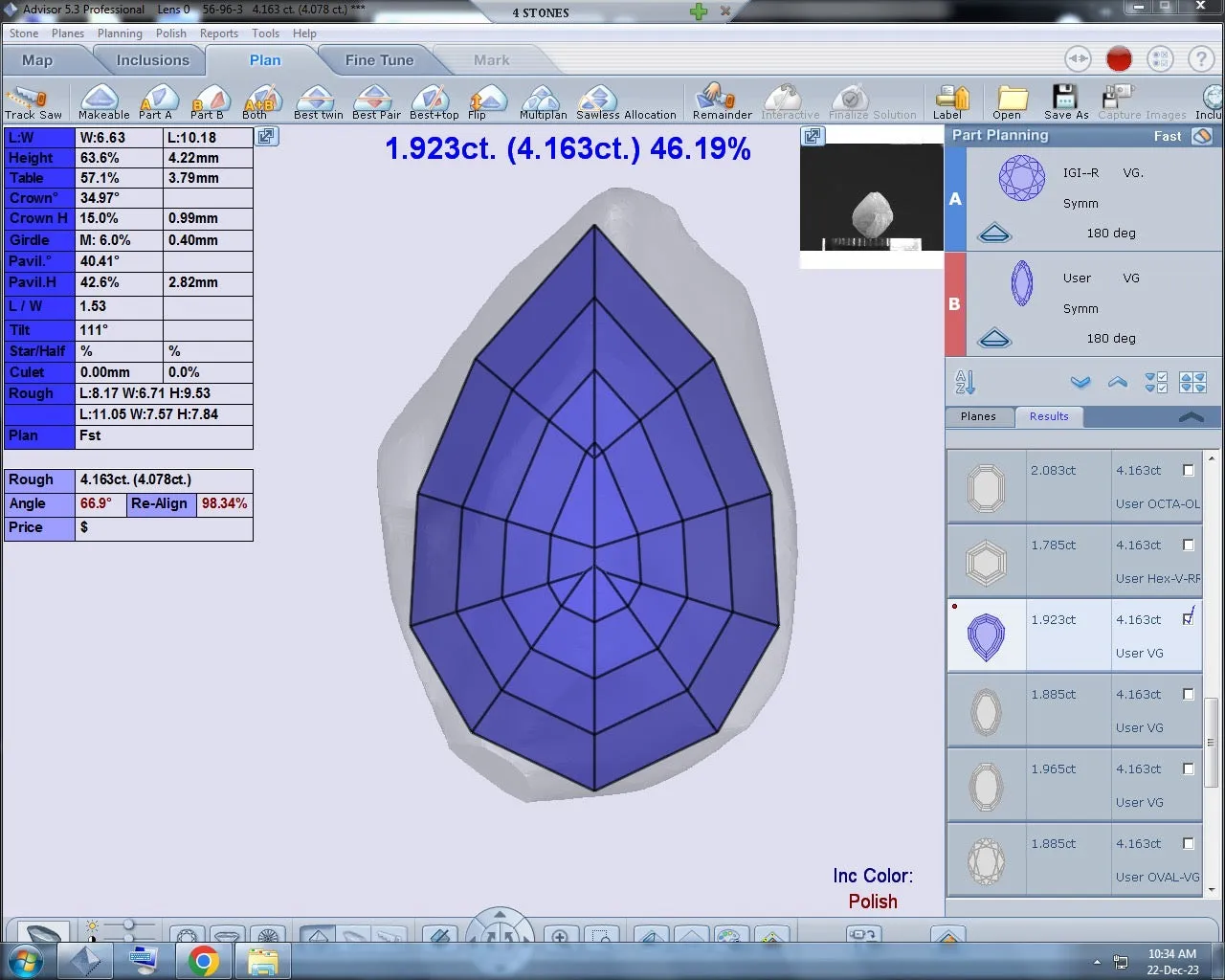Screen dimensions: 1225x980
Task: Click the eraser icon next to Fast
Action: (1203, 136)
